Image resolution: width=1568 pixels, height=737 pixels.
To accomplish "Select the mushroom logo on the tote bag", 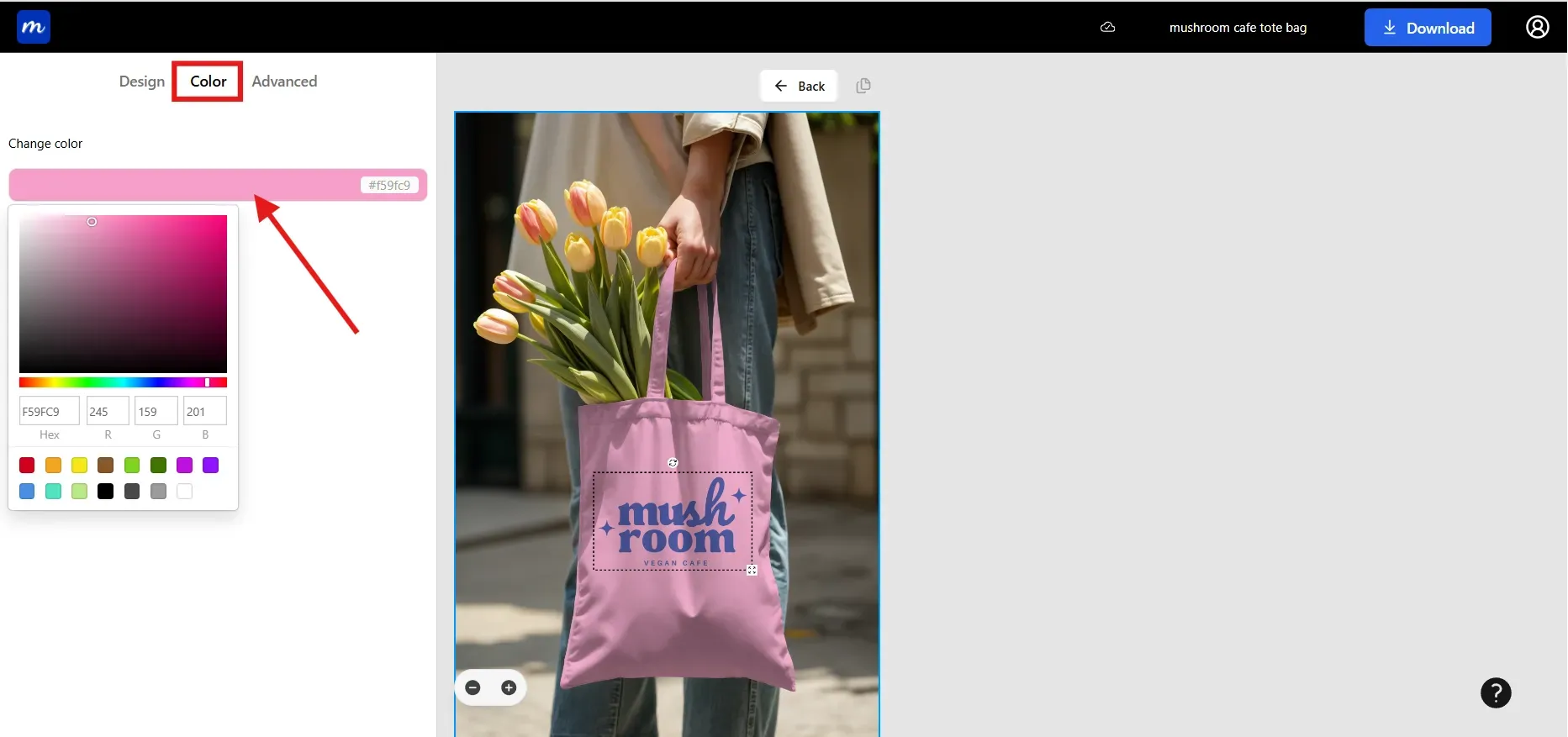I will point(673,521).
